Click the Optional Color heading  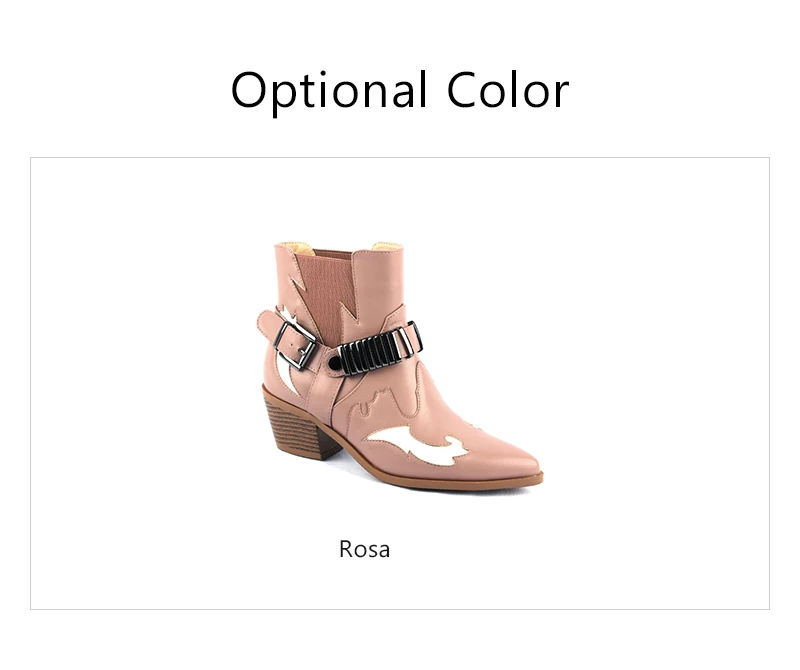[400, 91]
